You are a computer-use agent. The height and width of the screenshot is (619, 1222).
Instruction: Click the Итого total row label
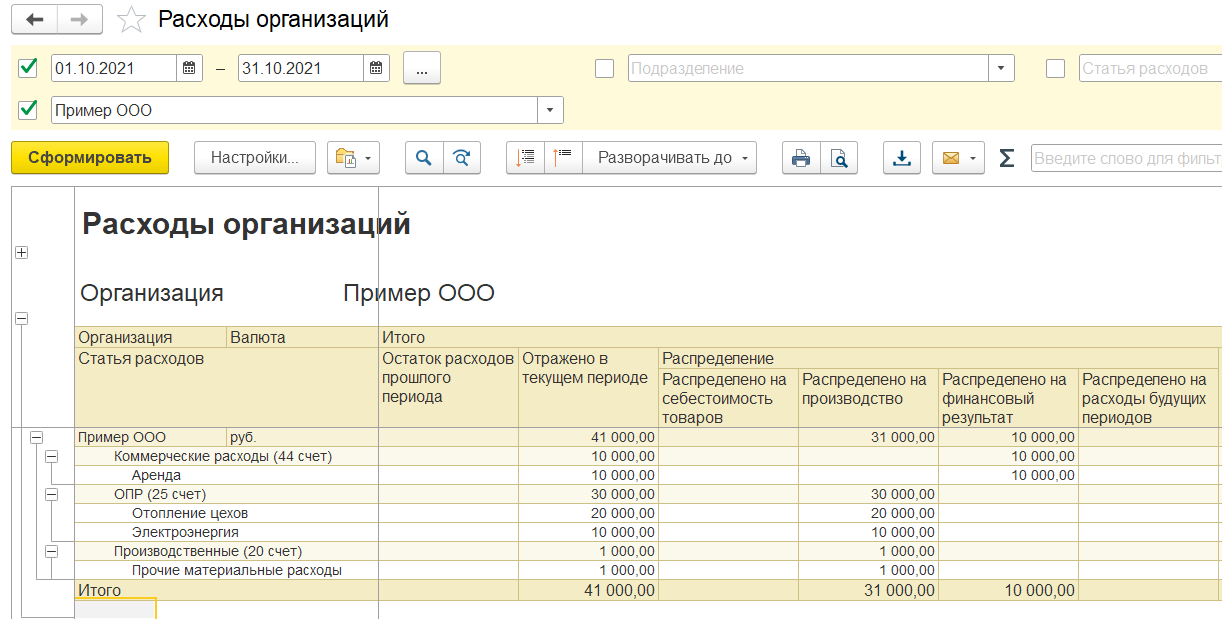coord(100,590)
